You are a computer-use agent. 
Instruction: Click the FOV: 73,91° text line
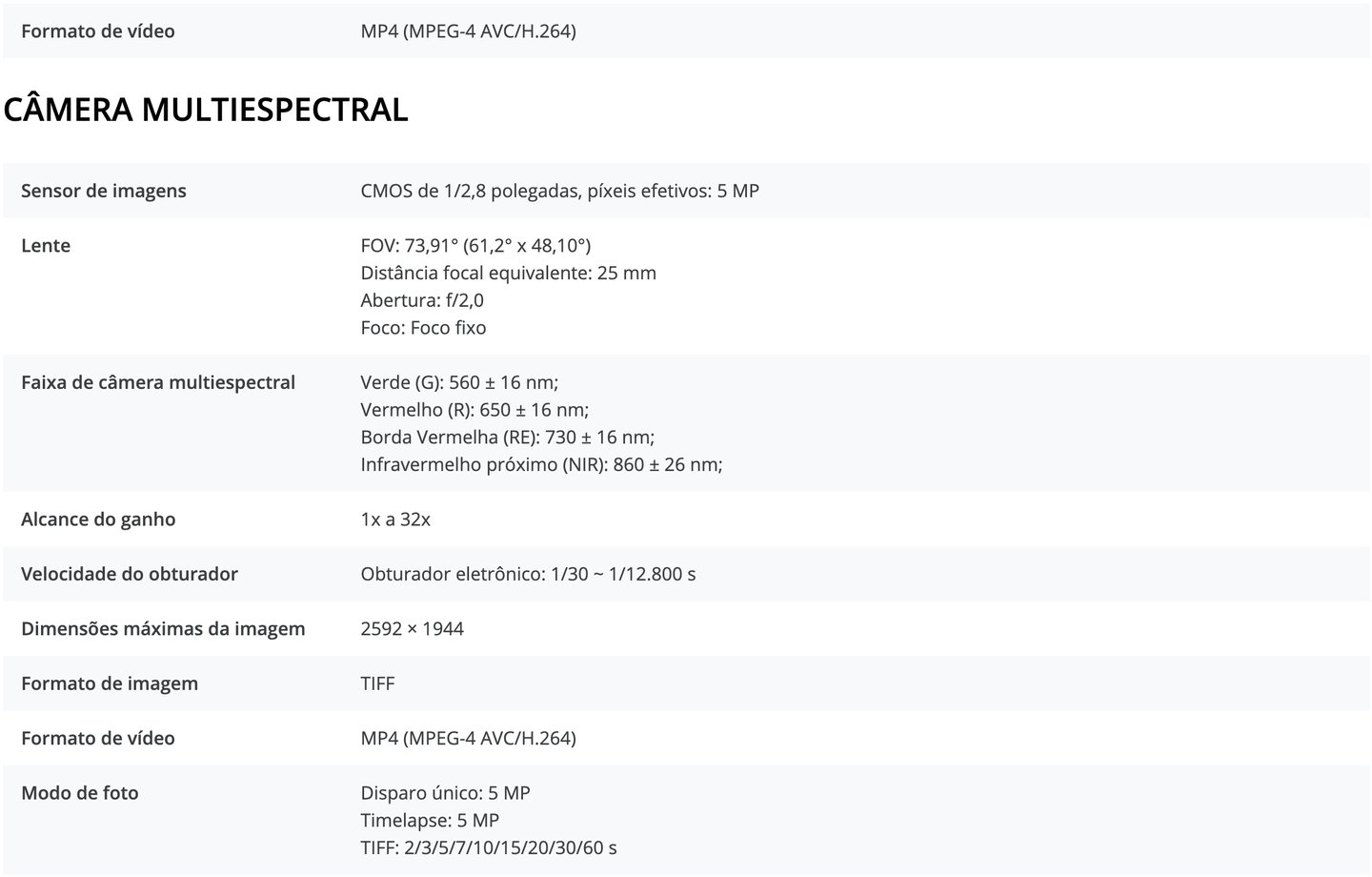pos(475,246)
